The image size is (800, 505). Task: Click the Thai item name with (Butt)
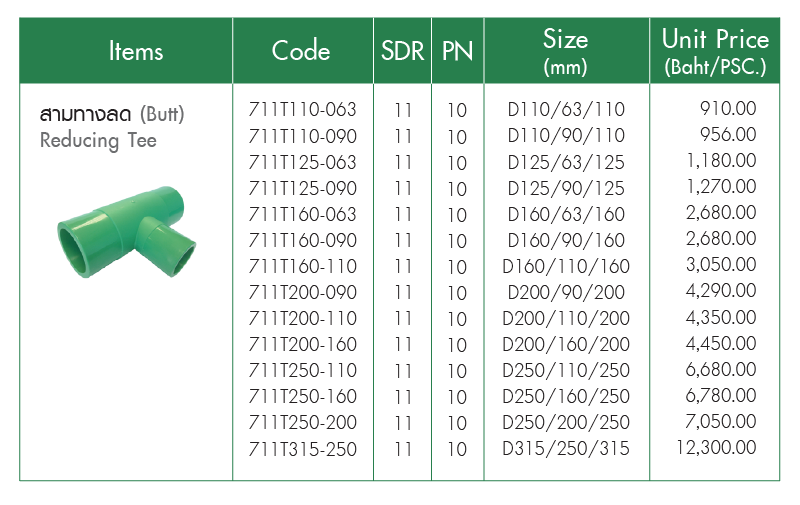(x=112, y=115)
